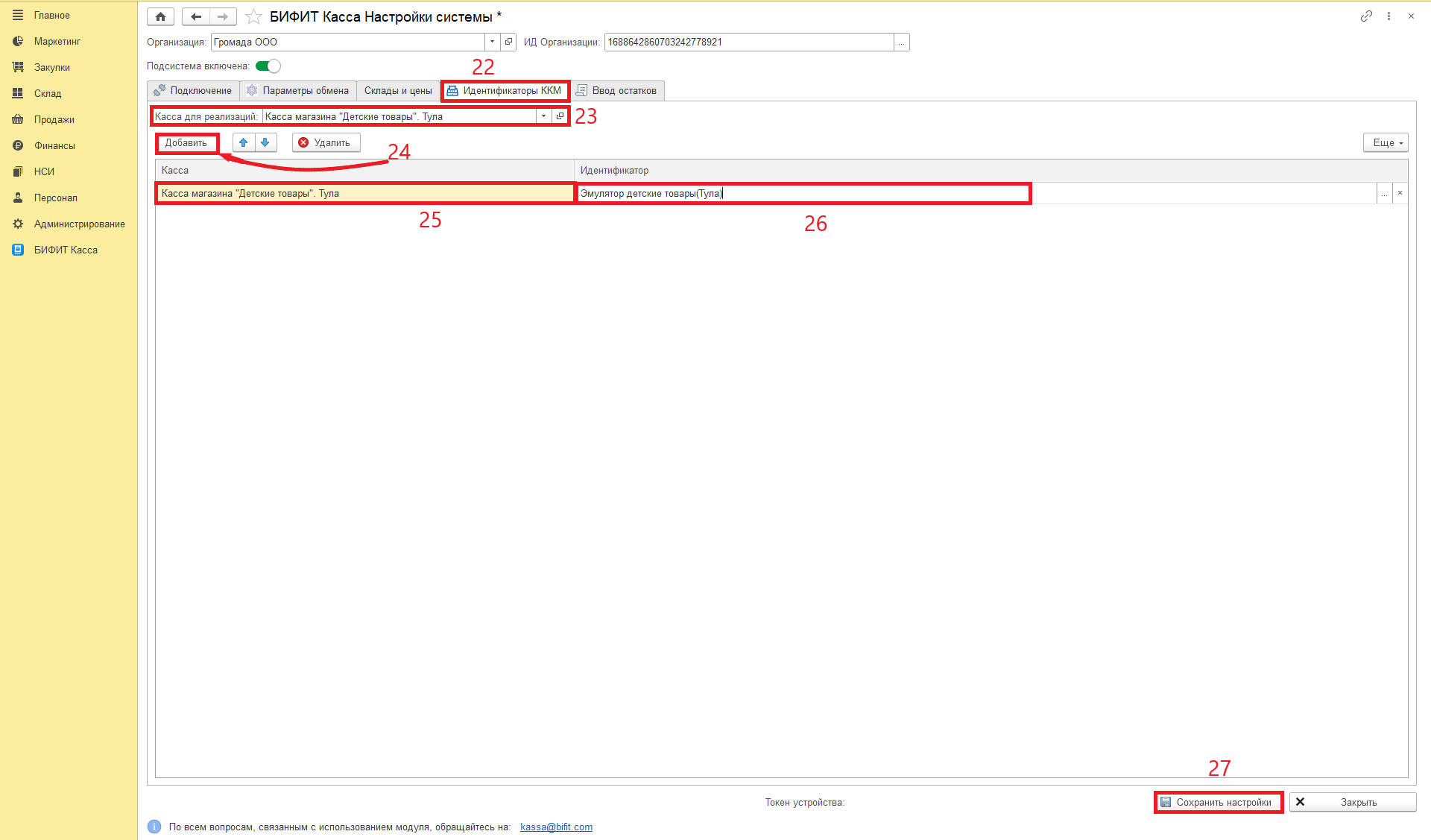The width and height of the screenshot is (1431, 840).
Task: Expand the Касса для реализаций dropdown
Action: coord(543,116)
